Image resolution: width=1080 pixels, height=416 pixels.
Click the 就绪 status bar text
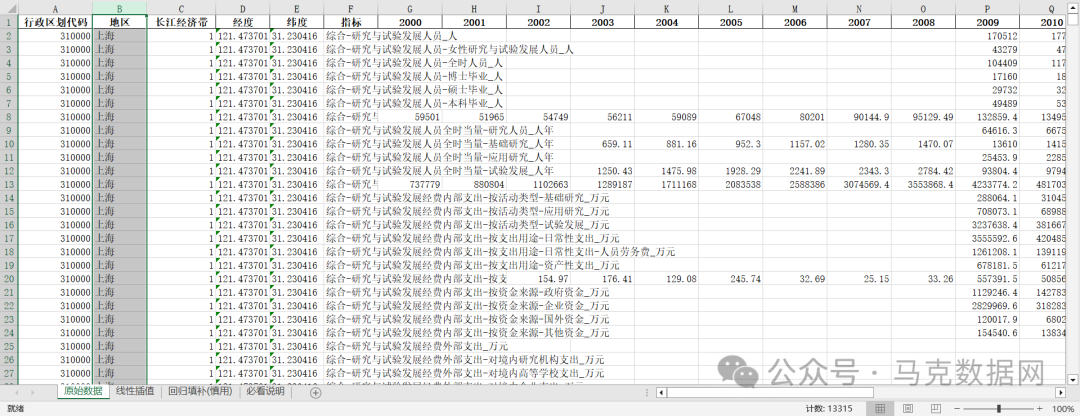[15, 409]
